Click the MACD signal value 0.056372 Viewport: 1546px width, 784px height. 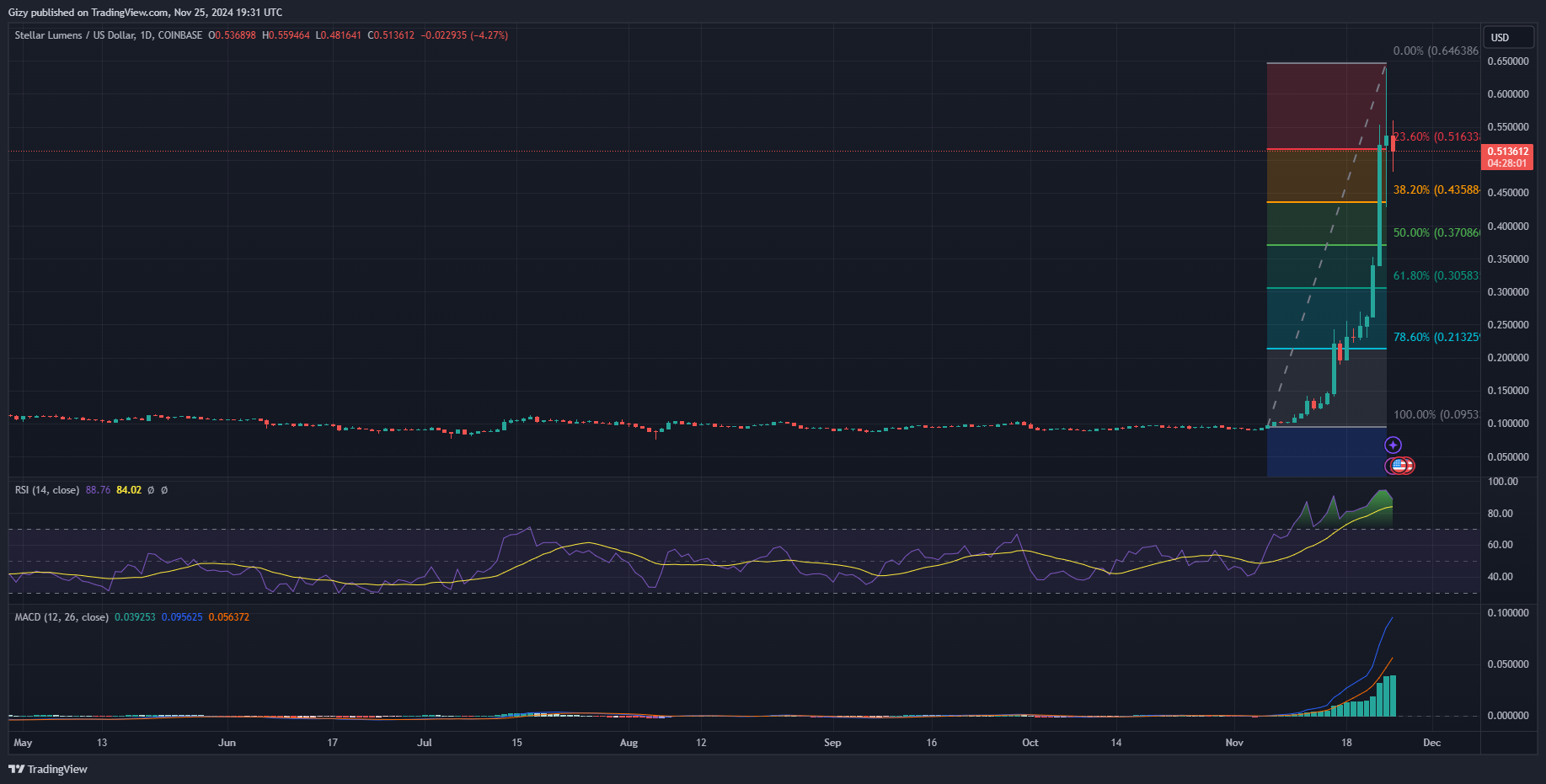click(229, 617)
